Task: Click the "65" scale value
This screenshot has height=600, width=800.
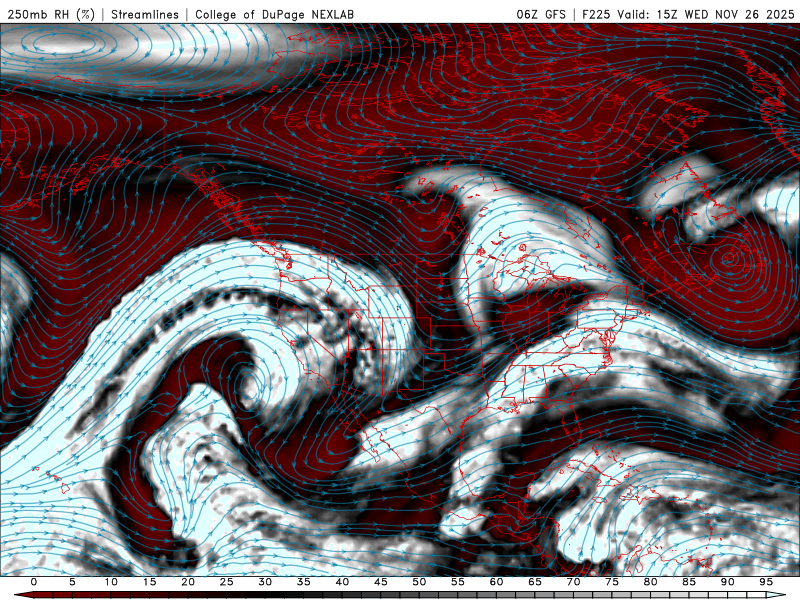Action: 535,582
